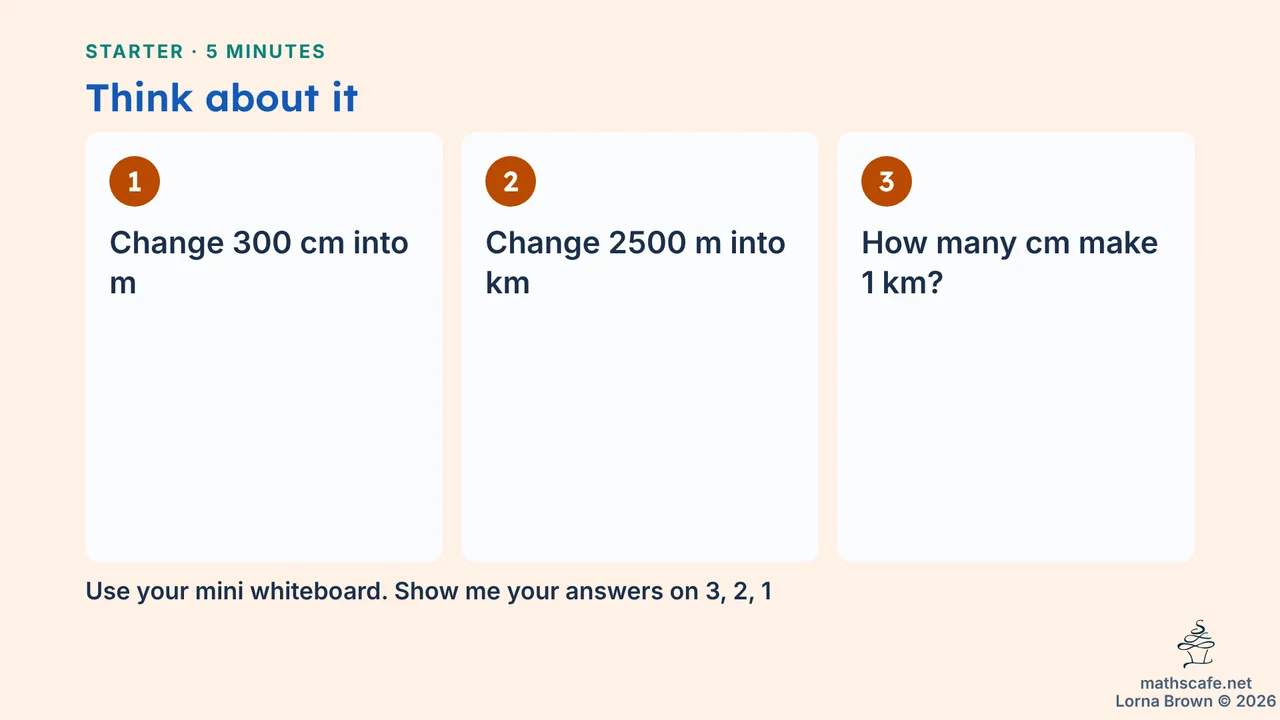Select 'Change 2500 m into km' question text
This screenshot has width=1280, height=720.
(x=635, y=262)
